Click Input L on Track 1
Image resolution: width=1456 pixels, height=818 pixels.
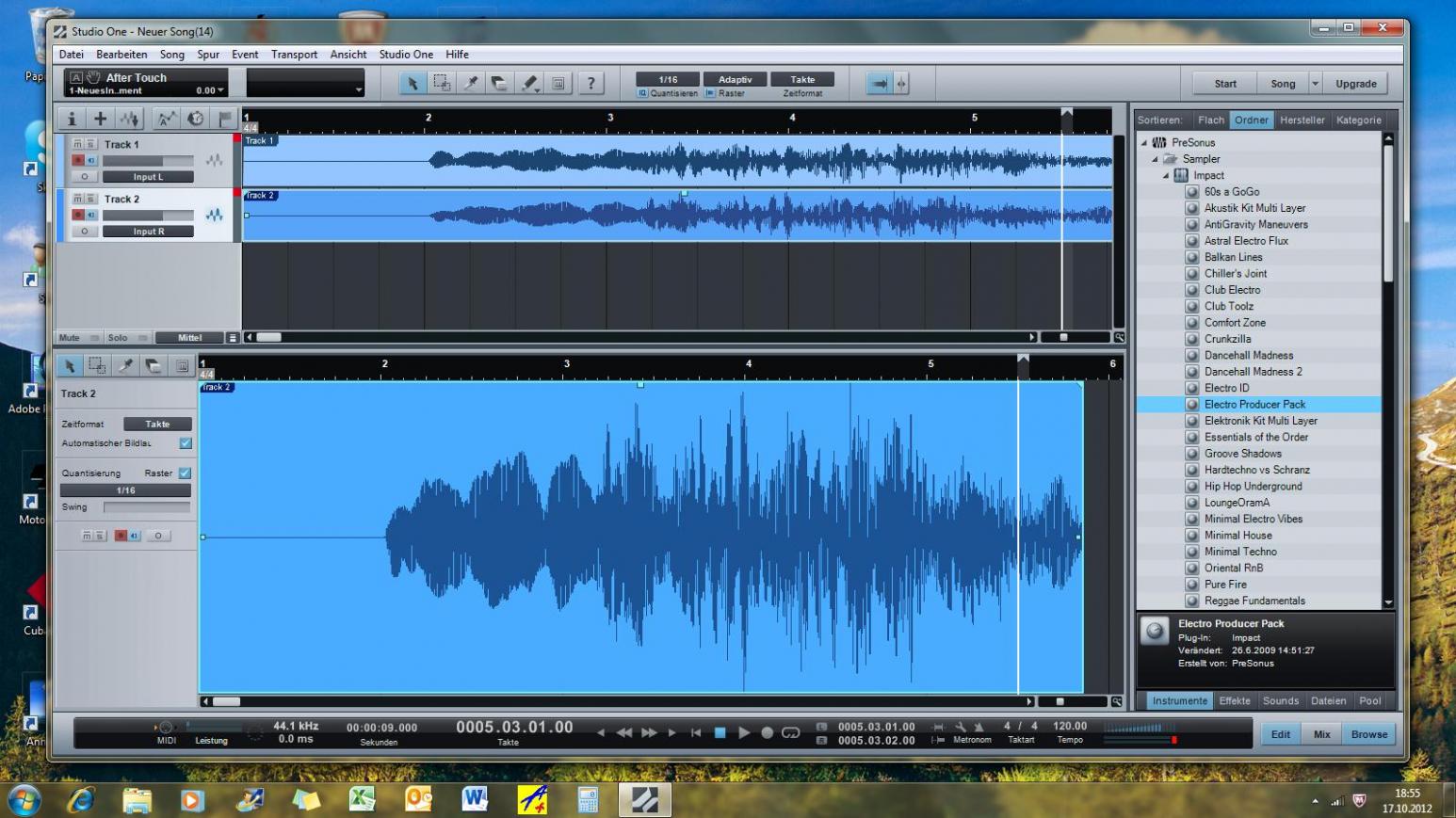(x=148, y=177)
